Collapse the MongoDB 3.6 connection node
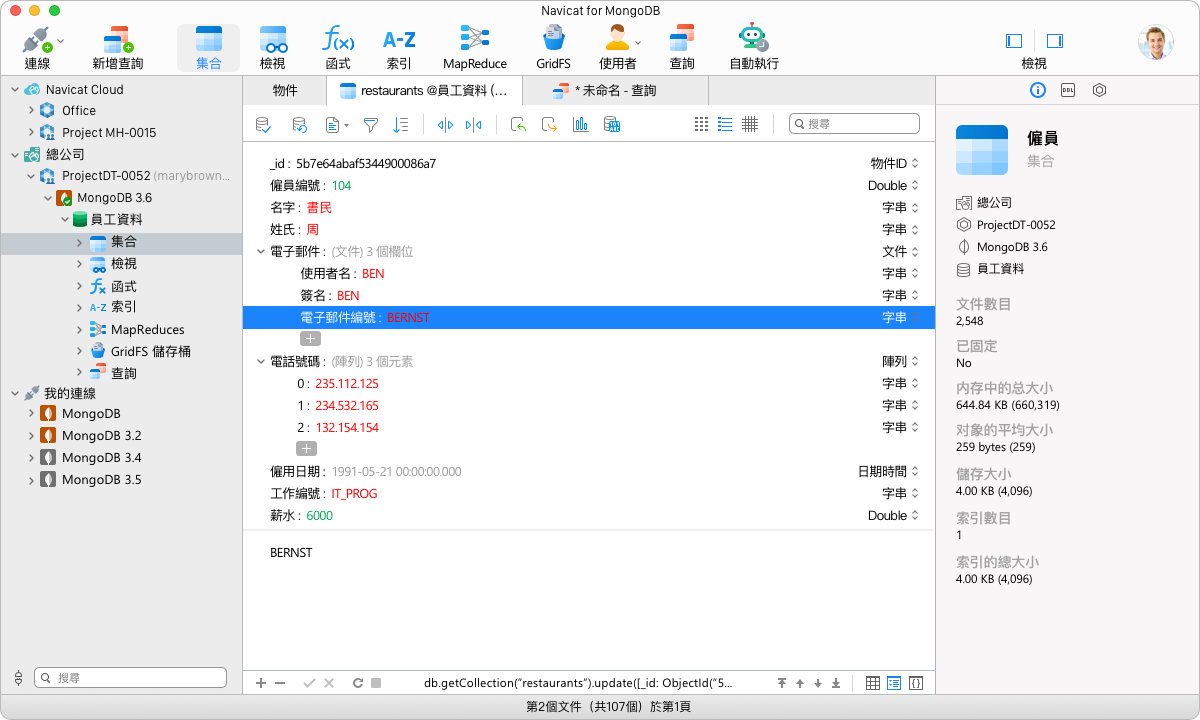 click(47, 198)
